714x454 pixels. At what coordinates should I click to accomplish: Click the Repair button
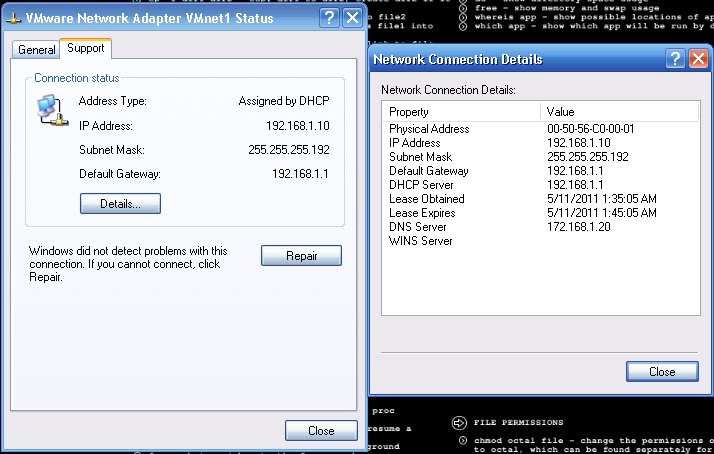301,255
